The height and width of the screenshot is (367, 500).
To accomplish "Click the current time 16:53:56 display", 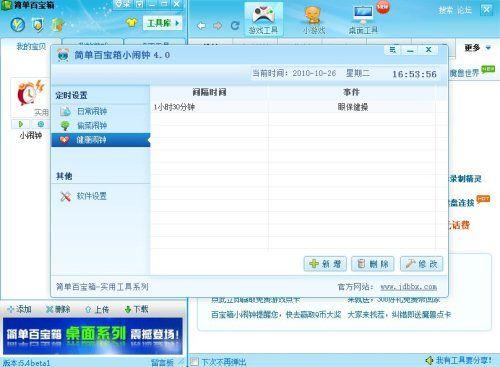I will [x=414, y=74].
